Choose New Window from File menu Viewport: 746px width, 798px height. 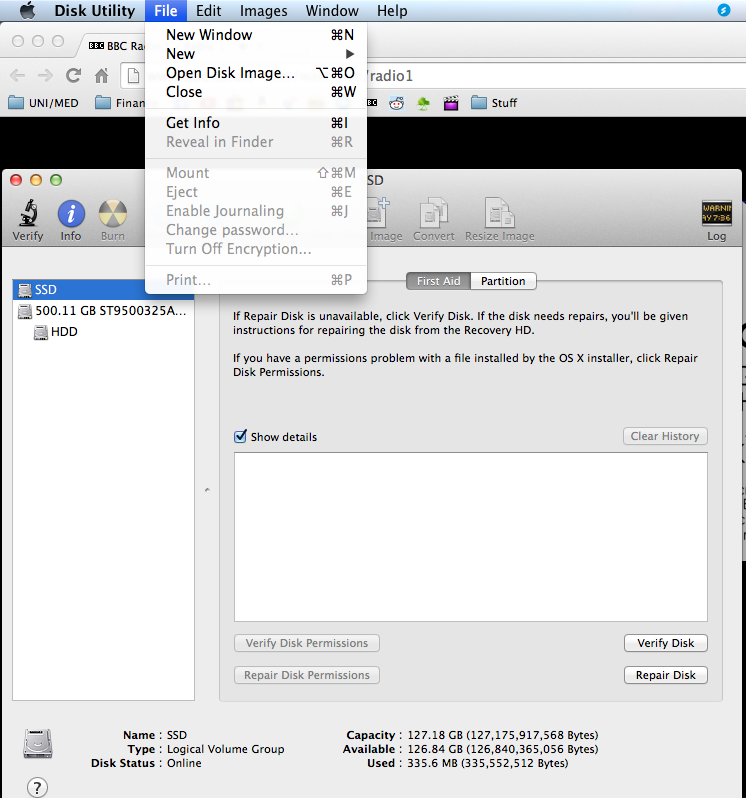pyautogui.click(x=256, y=35)
